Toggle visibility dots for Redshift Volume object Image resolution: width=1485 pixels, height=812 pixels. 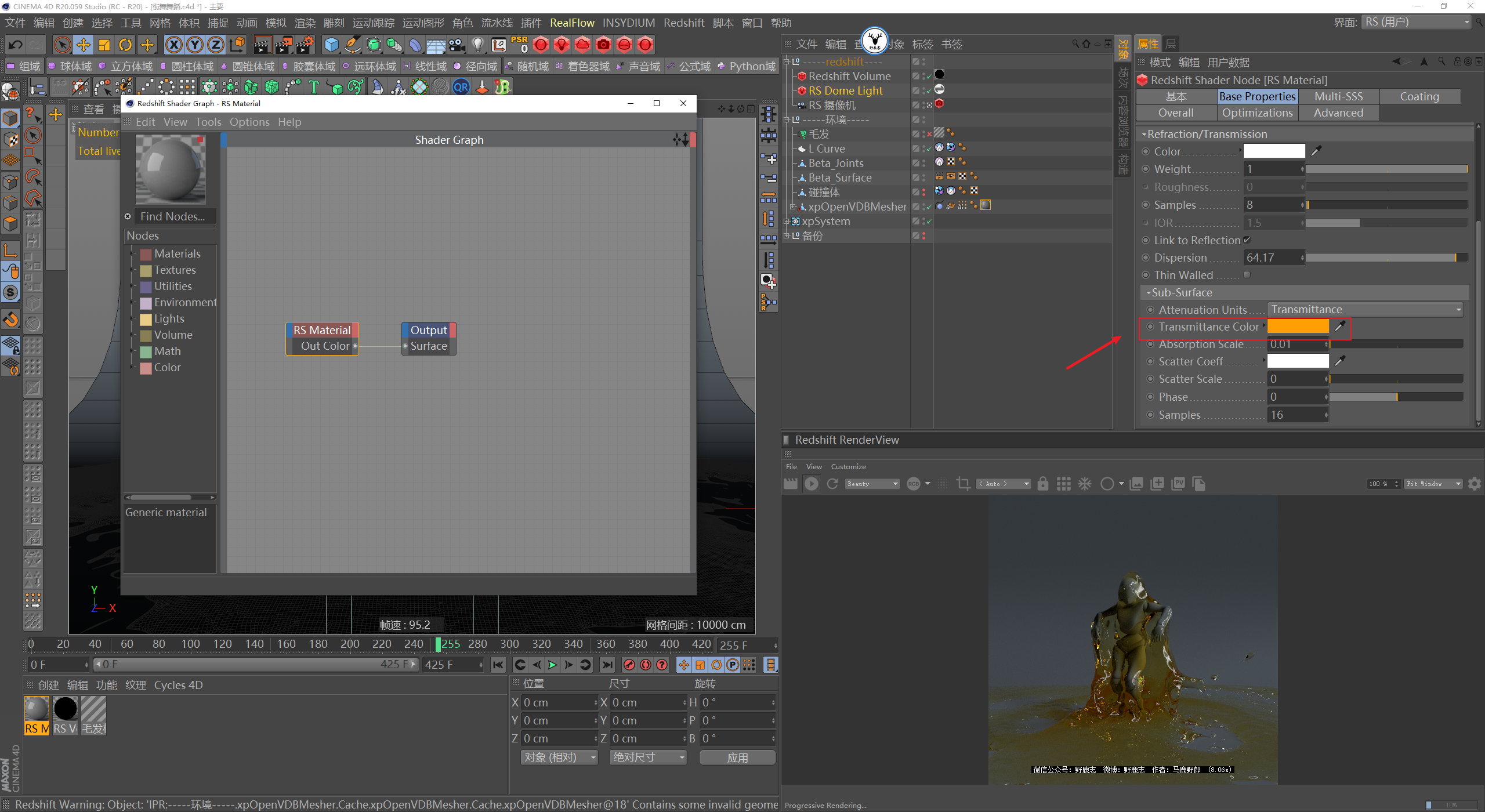[x=925, y=75]
